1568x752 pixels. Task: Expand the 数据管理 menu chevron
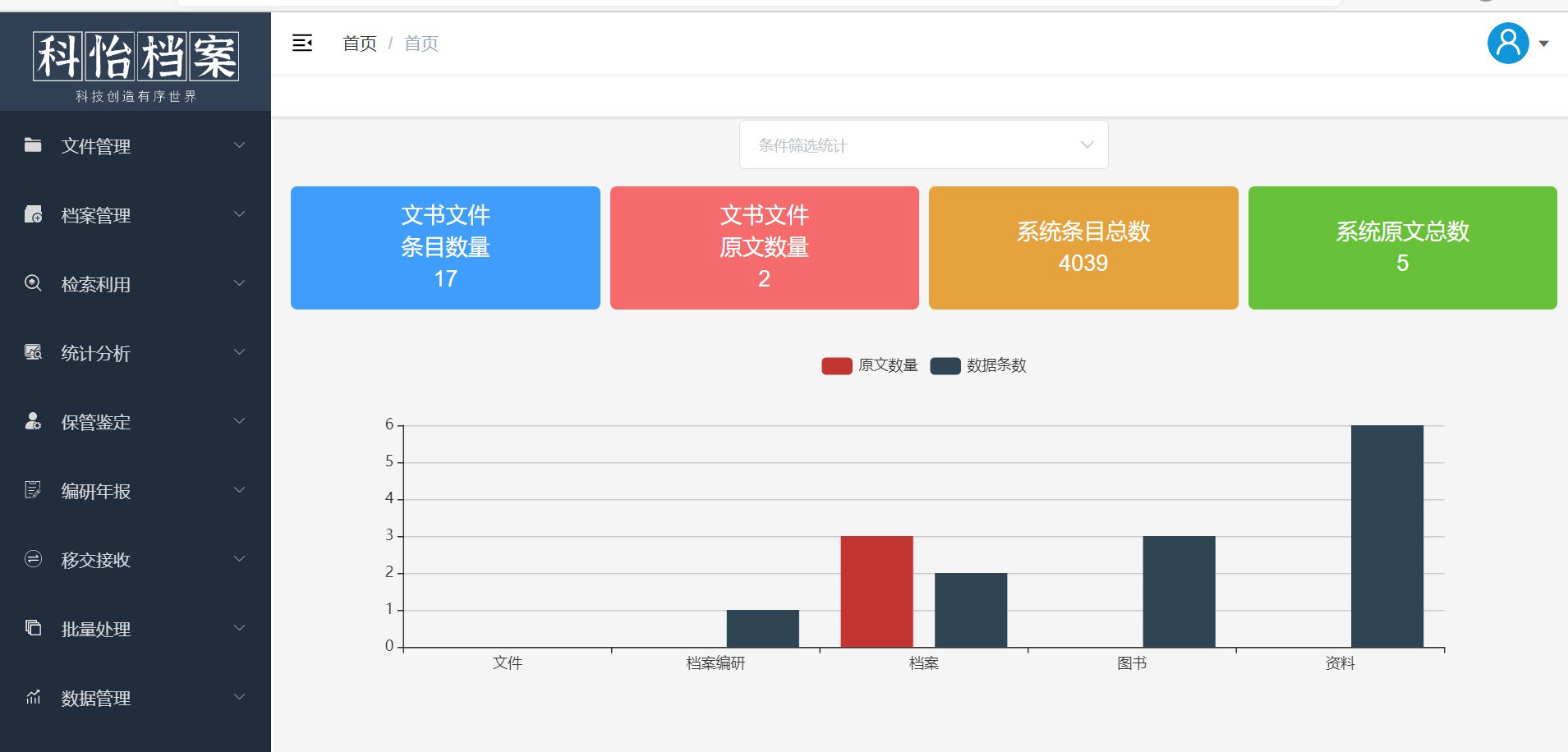(x=240, y=697)
